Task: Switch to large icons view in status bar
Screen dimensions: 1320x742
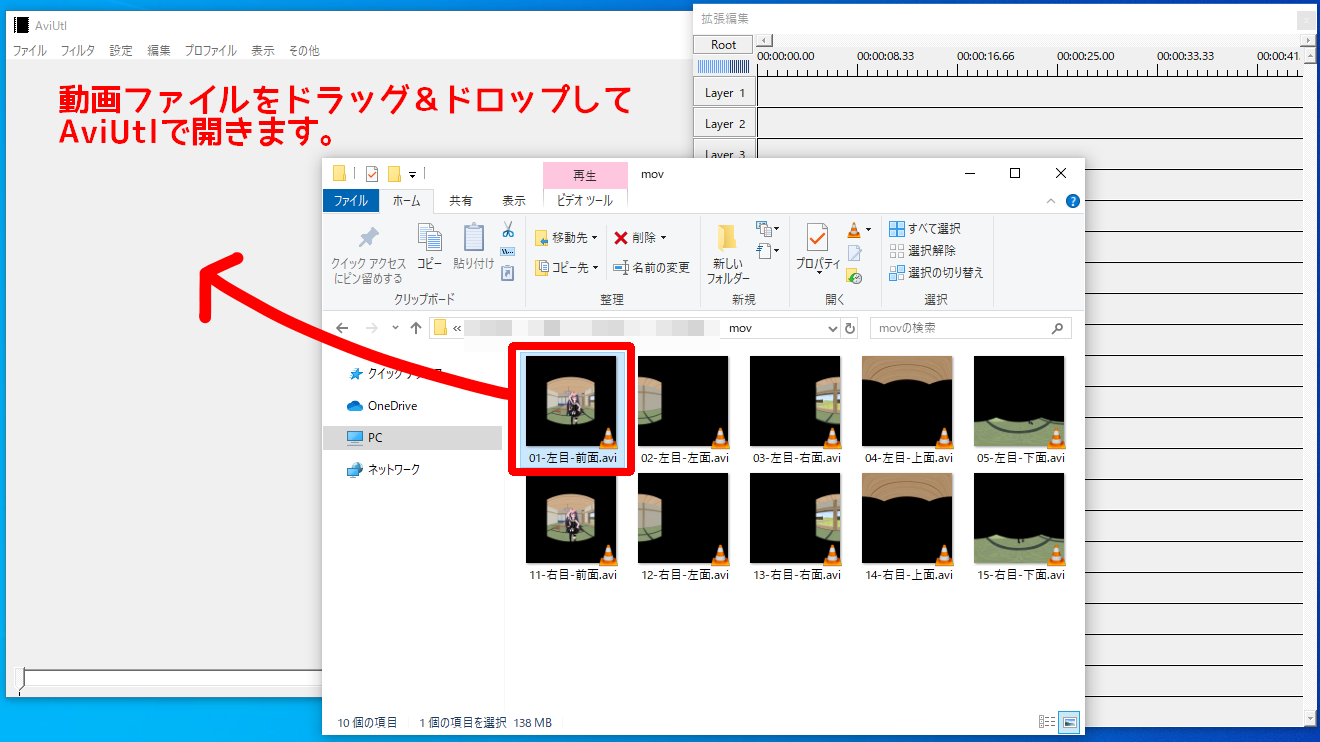Action: pos(1069,722)
